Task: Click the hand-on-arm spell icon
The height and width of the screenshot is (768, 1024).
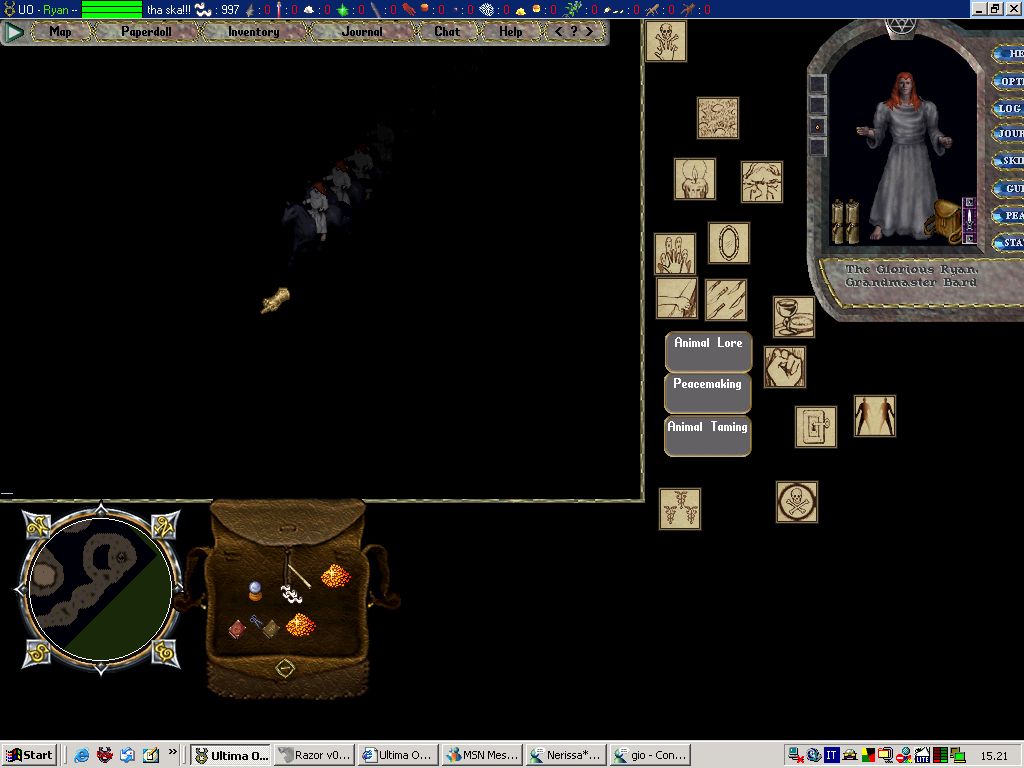Action: tap(677, 298)
